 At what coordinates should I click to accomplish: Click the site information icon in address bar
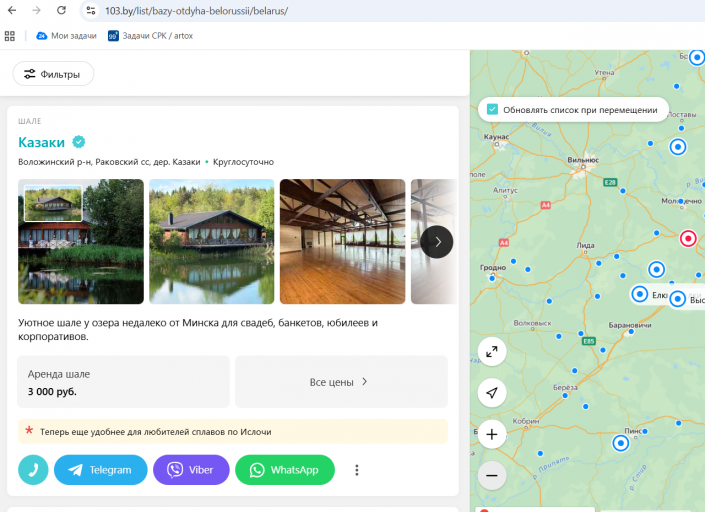(x=91, y=10)
